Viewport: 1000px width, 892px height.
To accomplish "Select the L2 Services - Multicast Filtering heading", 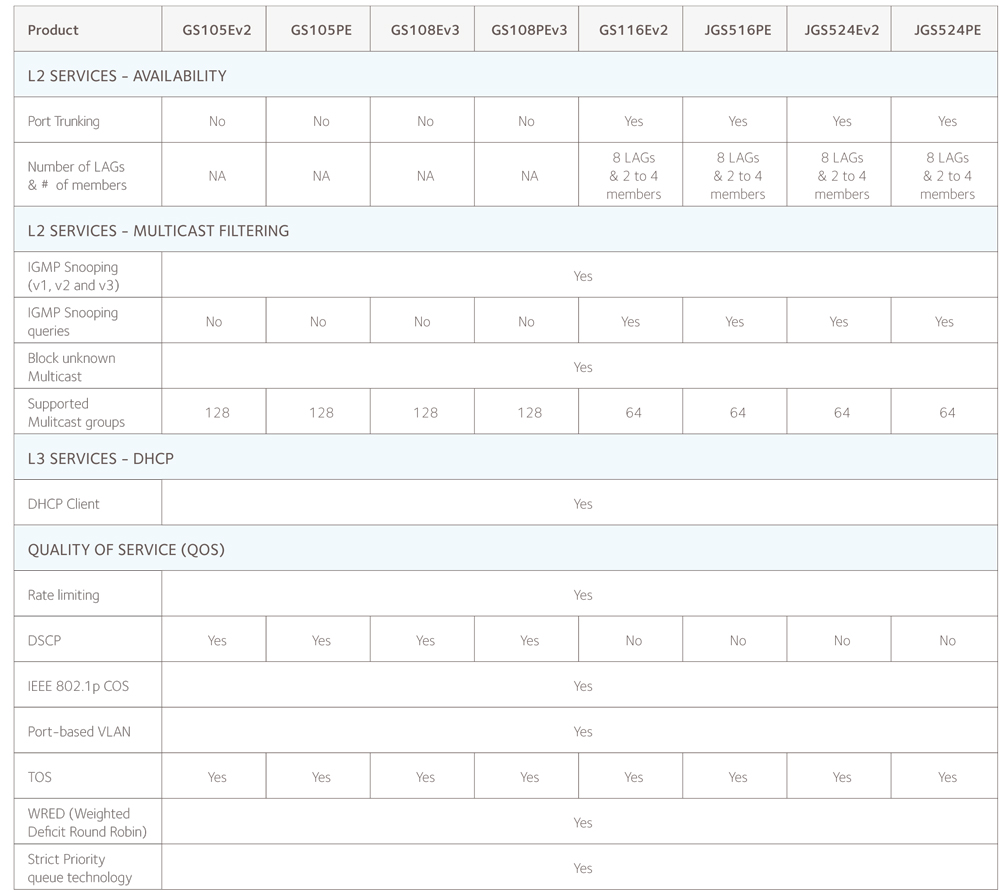I will click(158, 230).
